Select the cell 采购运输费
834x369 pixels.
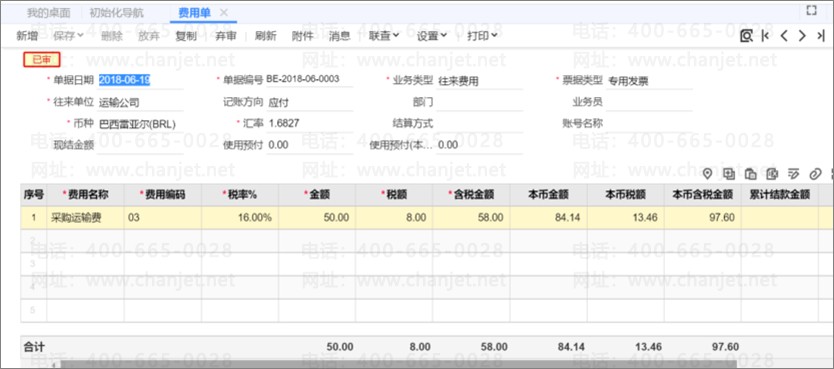(86, 218)
